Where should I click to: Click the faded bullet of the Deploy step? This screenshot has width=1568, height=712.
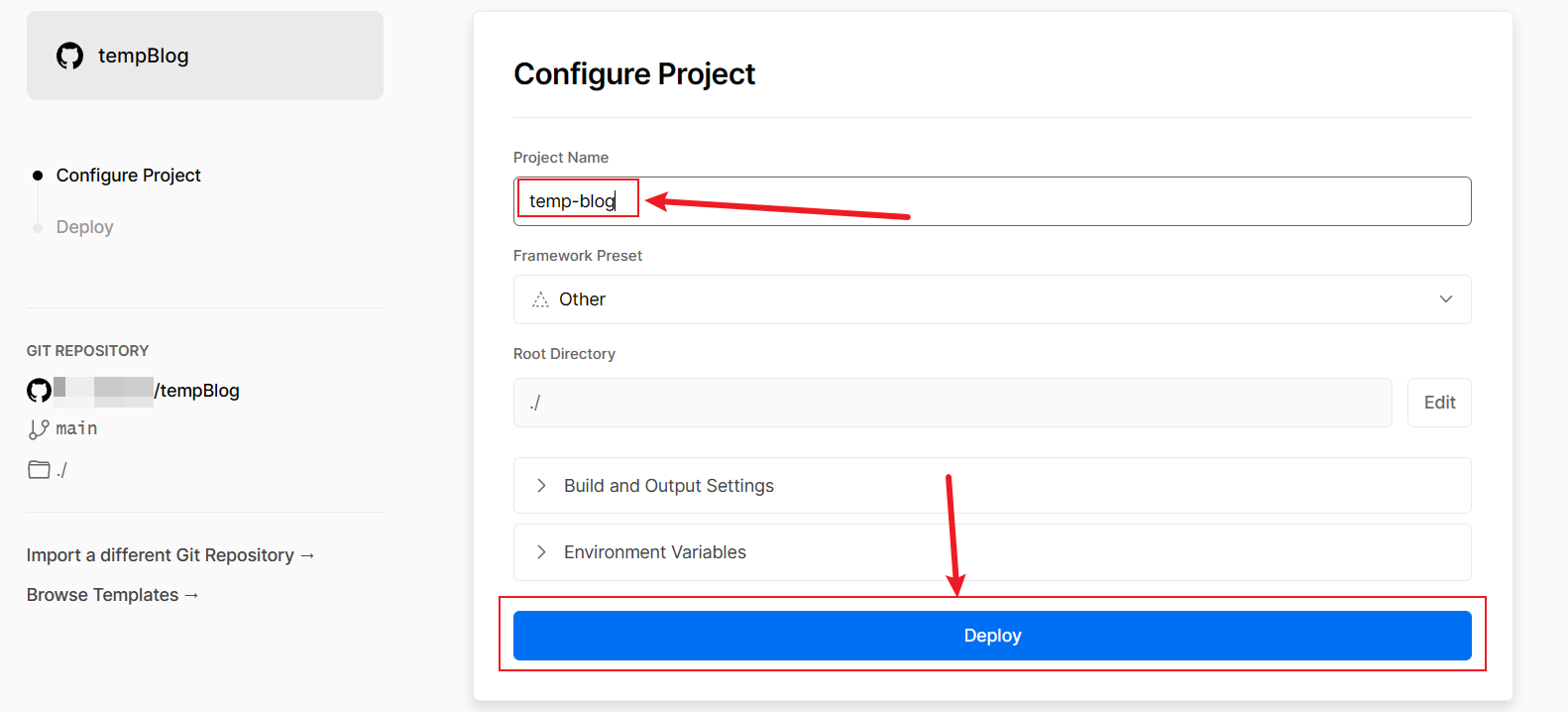point(38,228)
